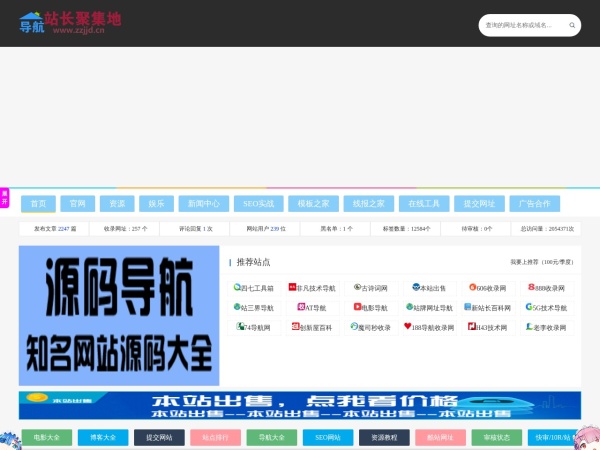
Task: Click the 发布文章 2247 篇 stat
Action: click(x=55, y=229)
